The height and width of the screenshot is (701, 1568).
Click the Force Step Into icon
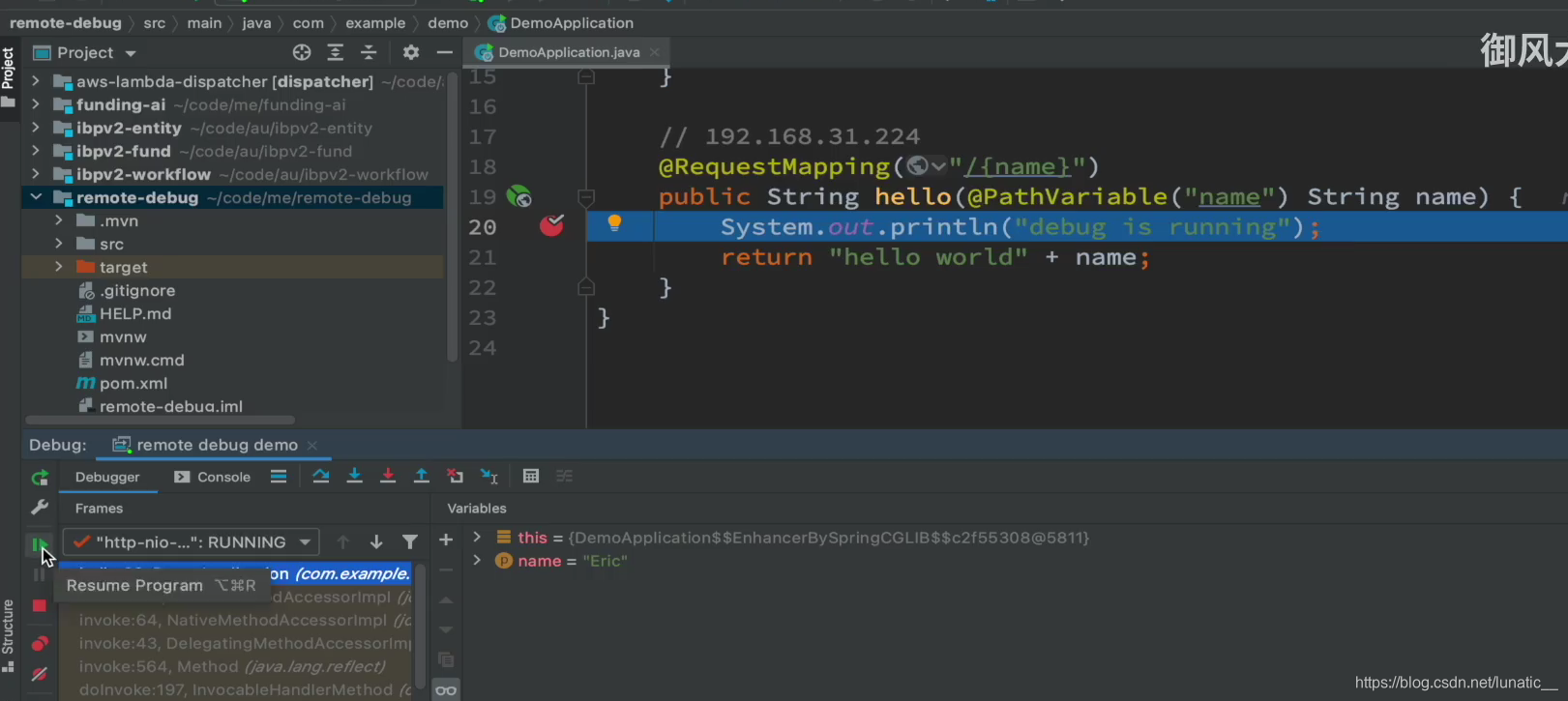[388, 476]
